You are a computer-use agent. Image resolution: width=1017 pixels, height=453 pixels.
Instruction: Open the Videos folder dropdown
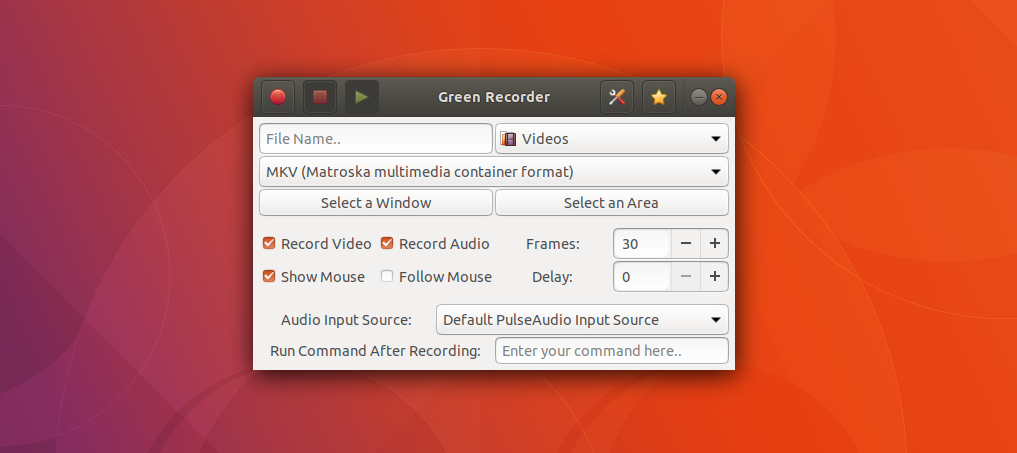pyautogui.click(x=612, y=139)
